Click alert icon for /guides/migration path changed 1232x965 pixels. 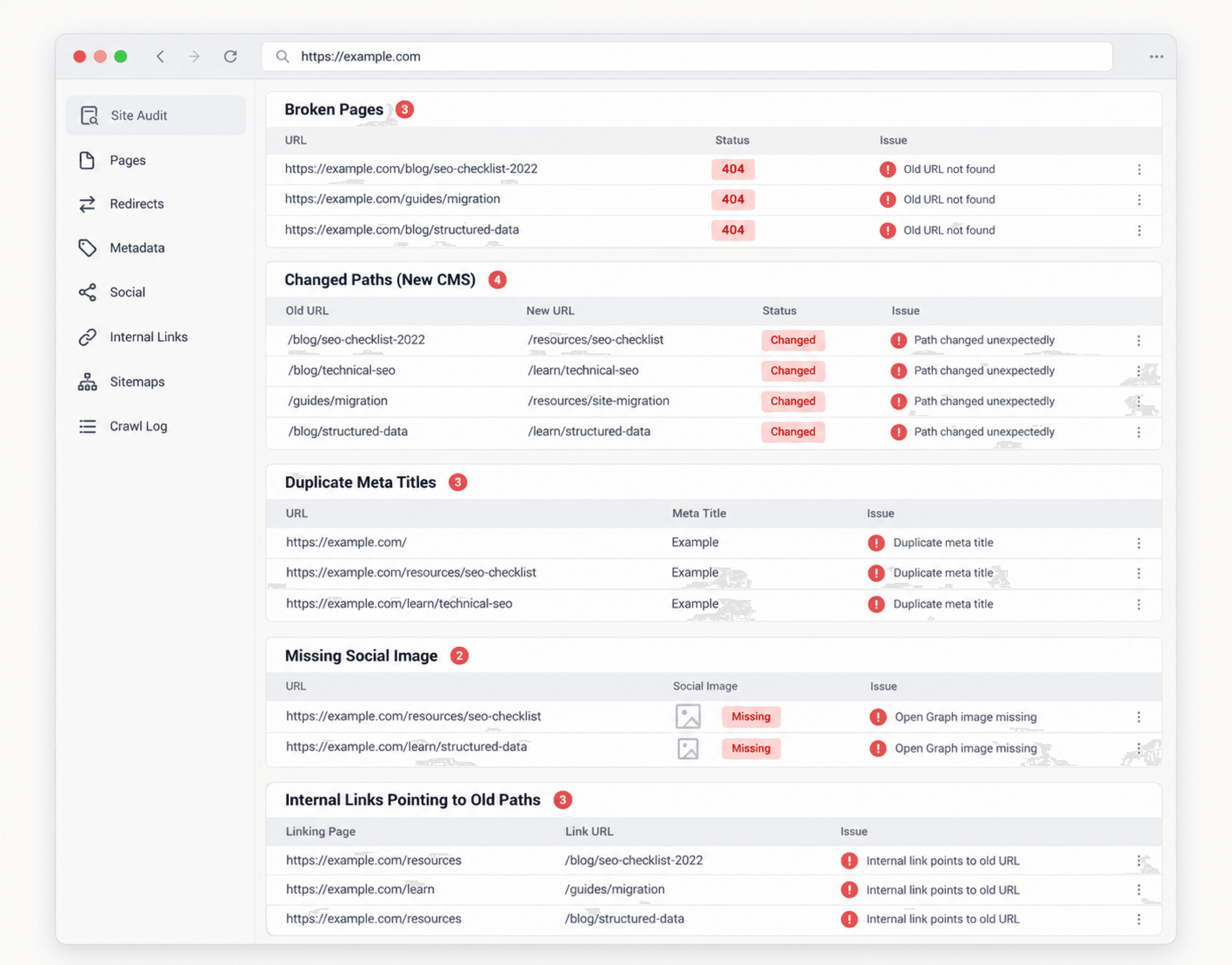pyautogui.click(x=898, y=402)
